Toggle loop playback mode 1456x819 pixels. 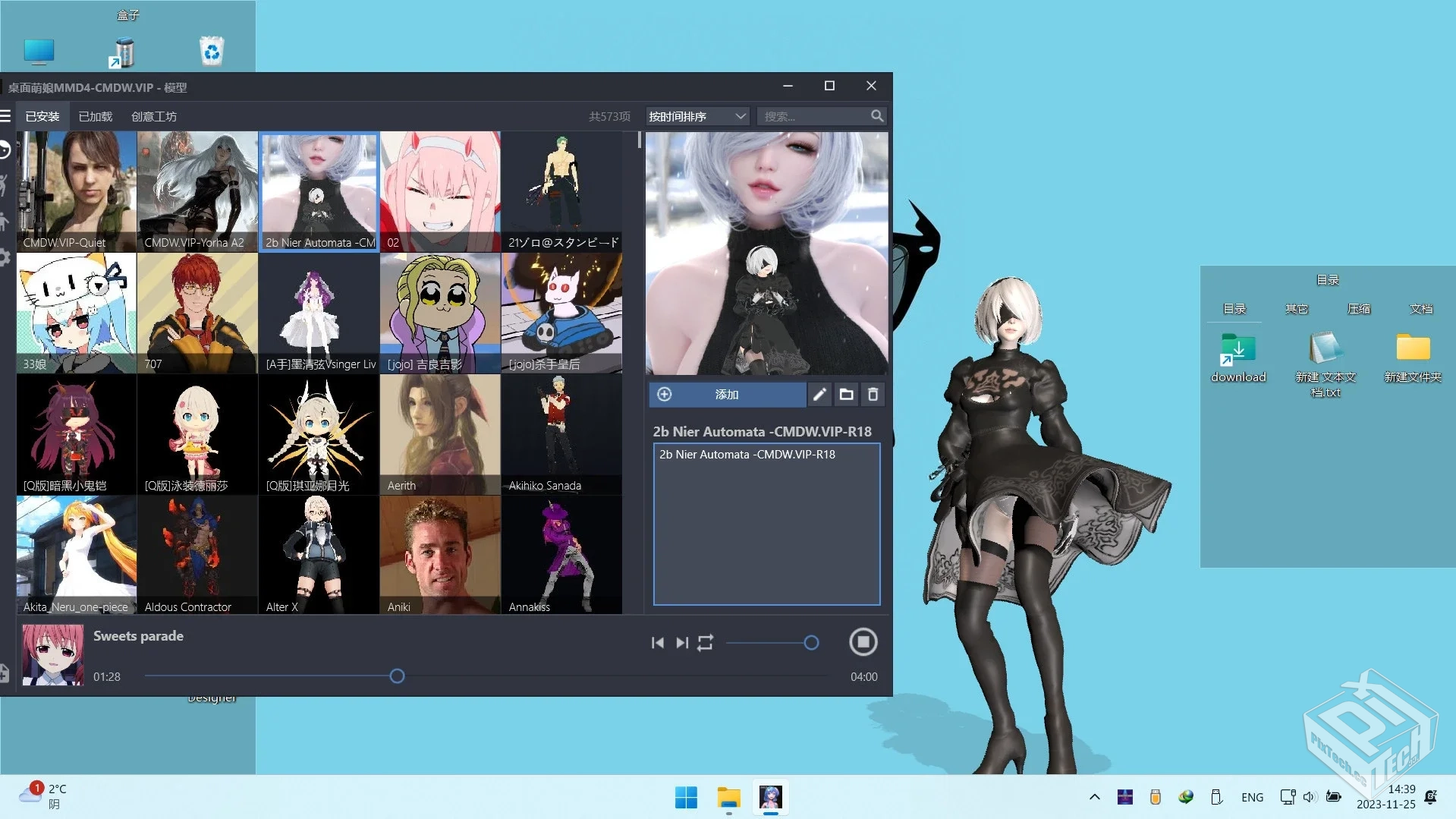point(705,642)
